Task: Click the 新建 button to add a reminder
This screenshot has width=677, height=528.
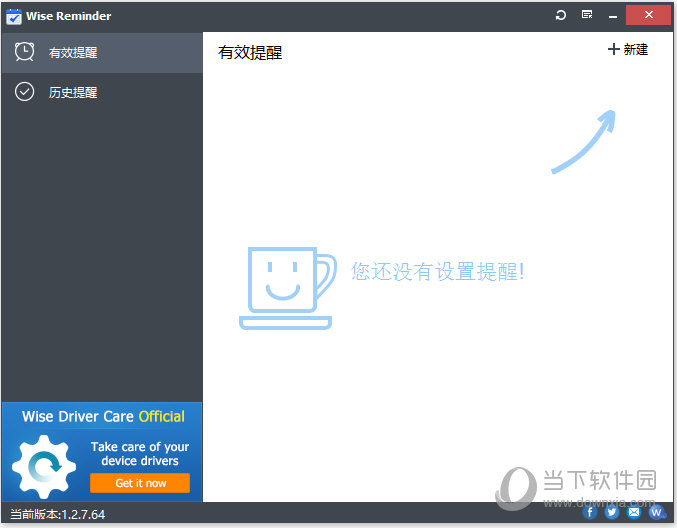Action: tap(628, 49)
